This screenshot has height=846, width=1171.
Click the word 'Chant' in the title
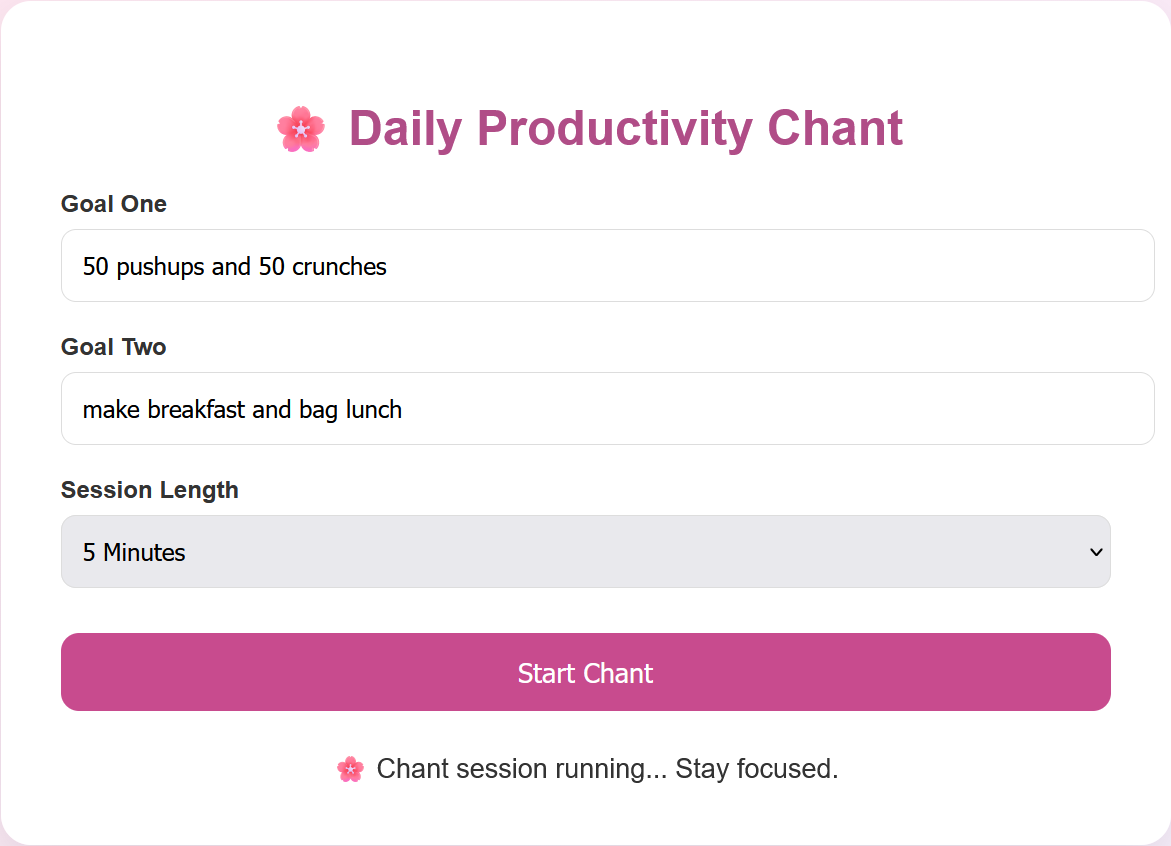click(x=835, y=128)
